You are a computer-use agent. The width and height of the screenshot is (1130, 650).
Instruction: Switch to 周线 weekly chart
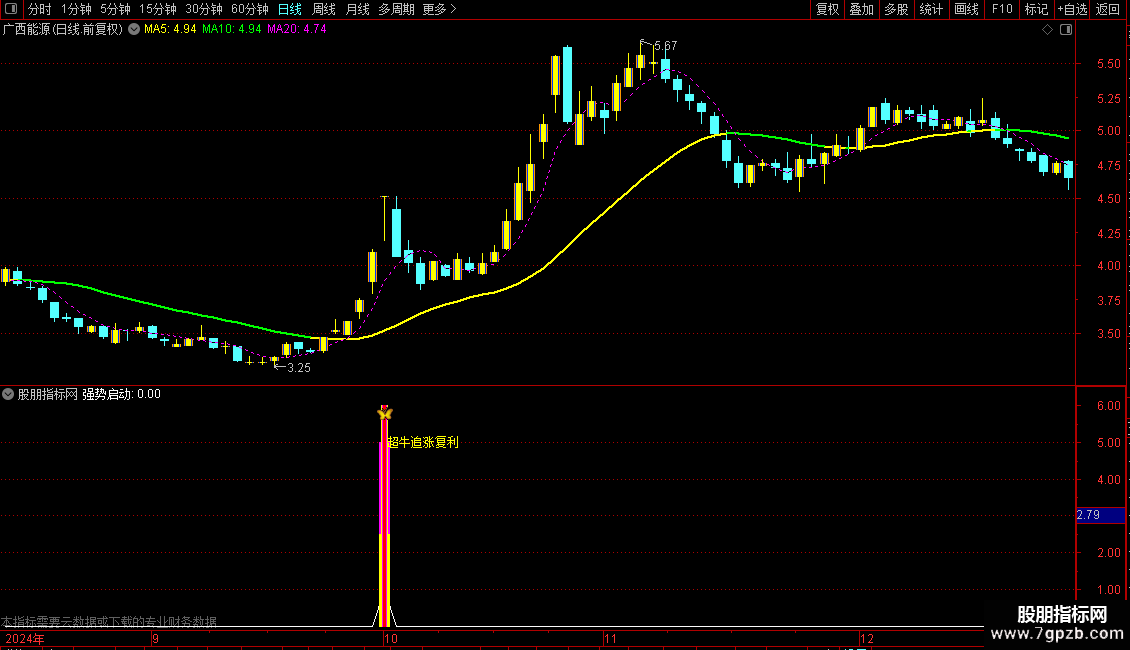point(324,9)
